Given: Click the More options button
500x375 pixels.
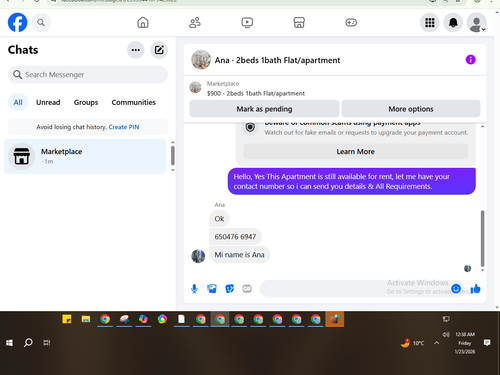Looking at the screenshot, I should 411,109.
